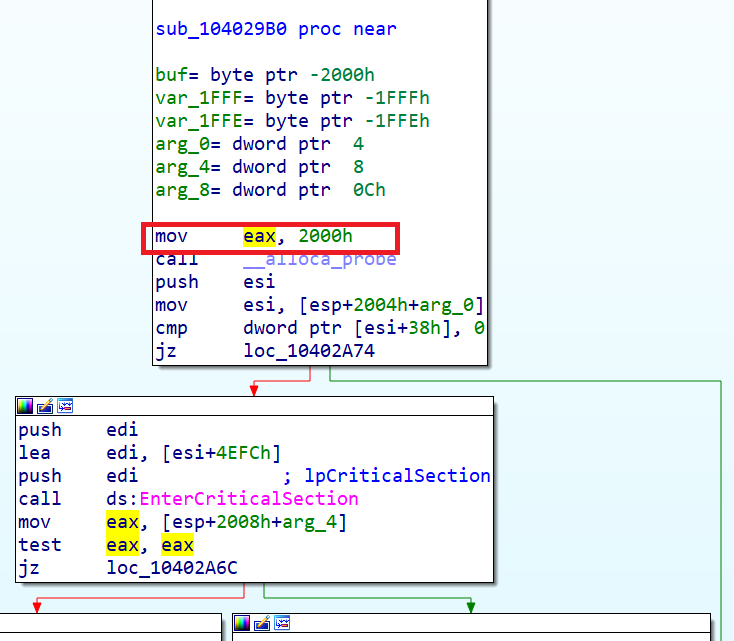The width and height of the screenshot is (734, 641).
Task: Follow jump target loc_10402A6C
Action: coord(172,567)
